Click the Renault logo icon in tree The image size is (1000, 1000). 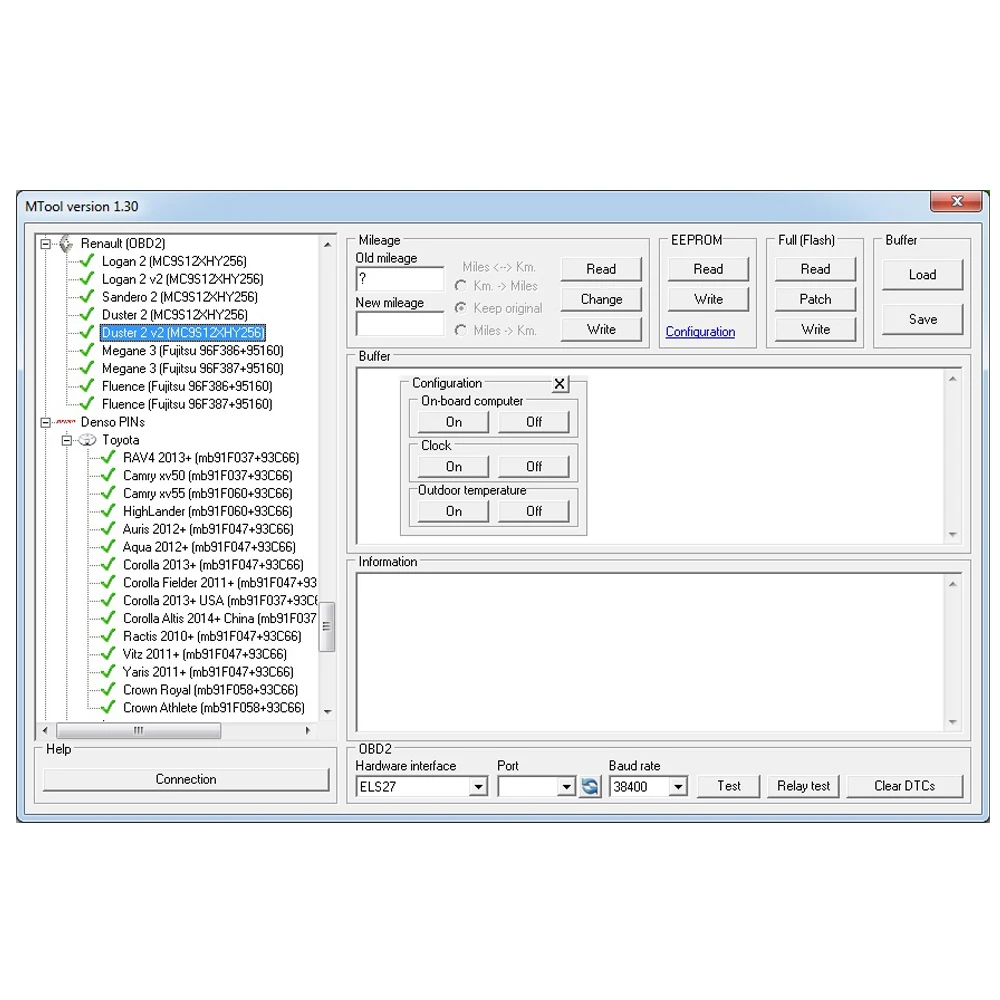coord(66,243)
